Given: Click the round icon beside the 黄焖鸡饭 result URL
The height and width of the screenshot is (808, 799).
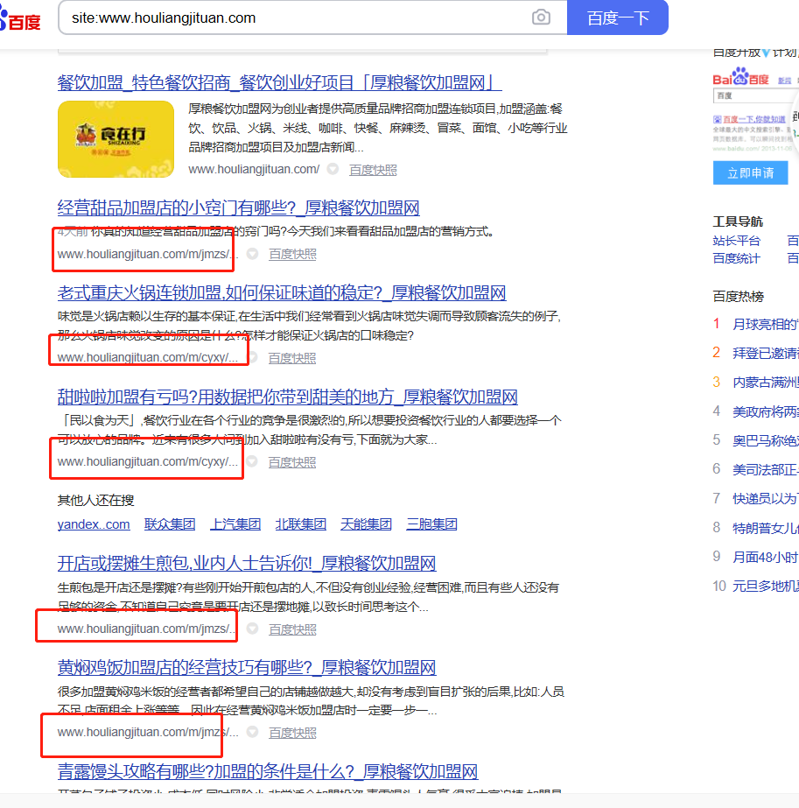Looking at the screenshot, I should point(252,731).
